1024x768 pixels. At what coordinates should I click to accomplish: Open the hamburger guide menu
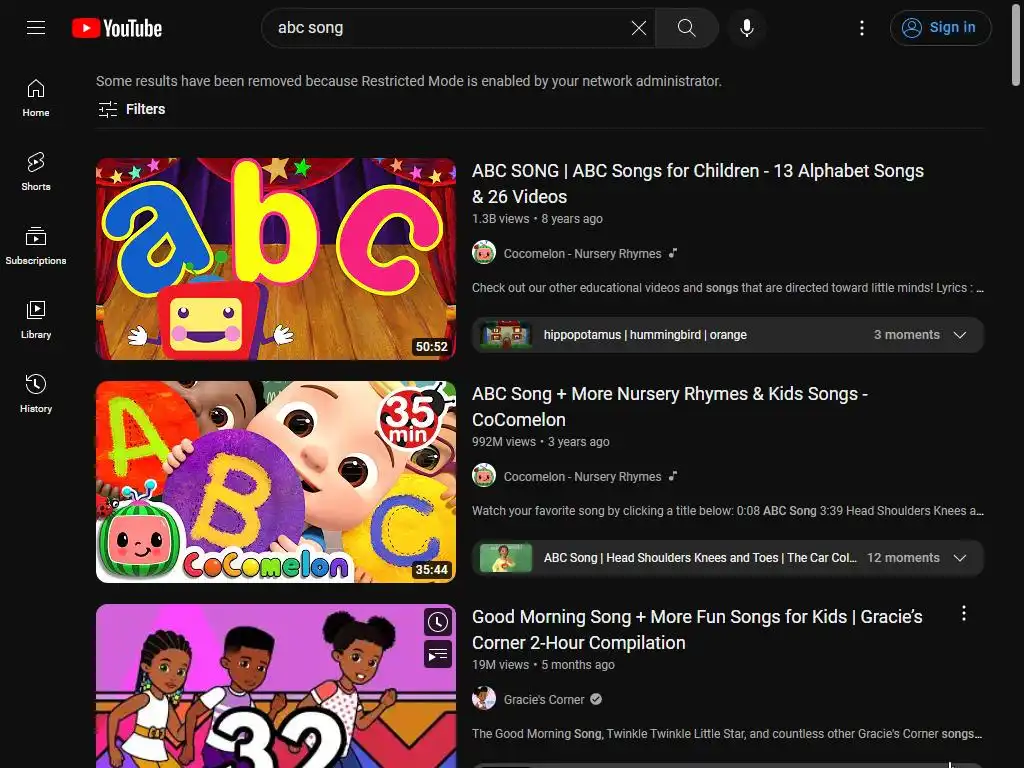point(36,27)
